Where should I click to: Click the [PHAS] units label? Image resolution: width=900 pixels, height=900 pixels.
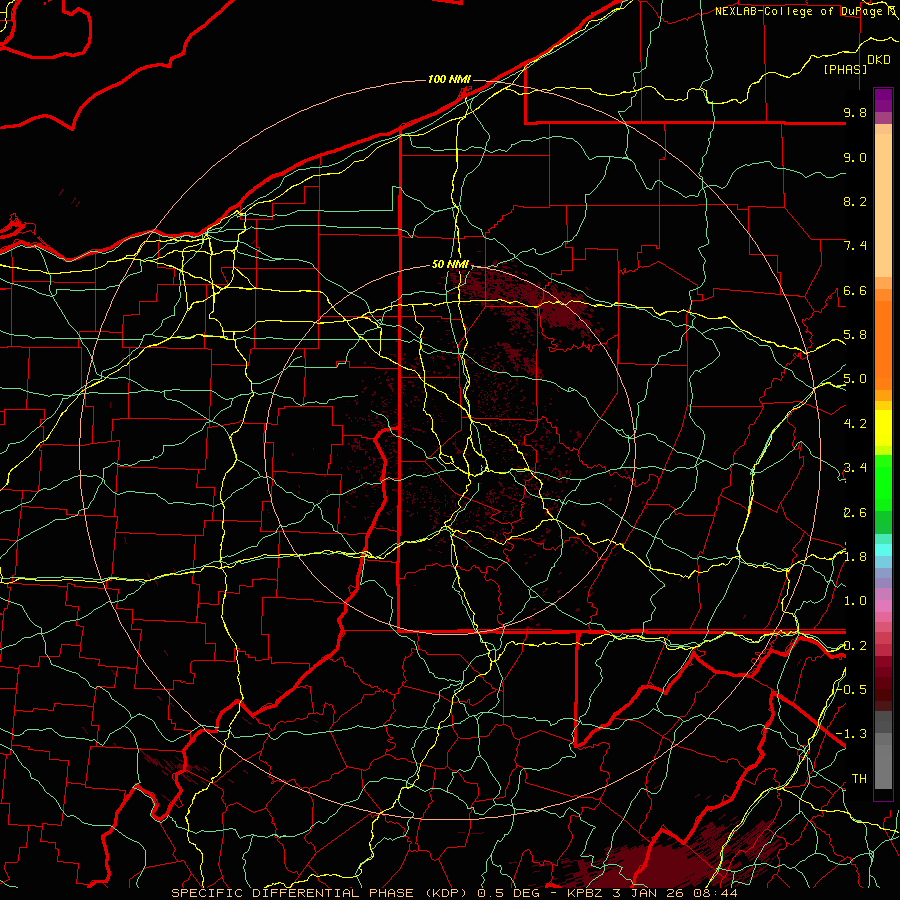[x=845, y=69]
